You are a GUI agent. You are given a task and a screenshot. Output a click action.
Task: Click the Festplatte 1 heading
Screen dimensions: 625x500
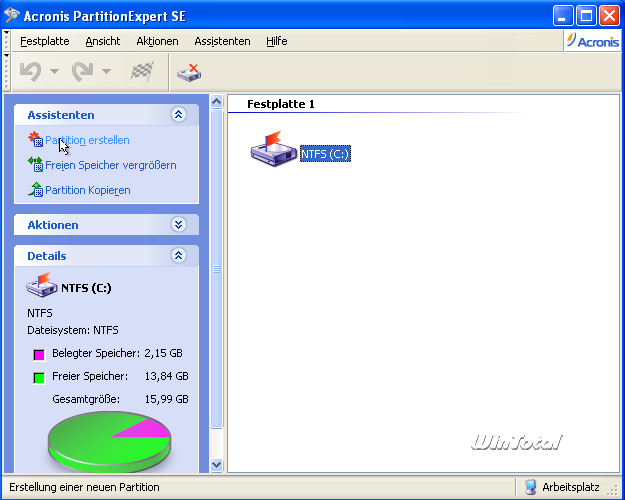coord(281,104)
